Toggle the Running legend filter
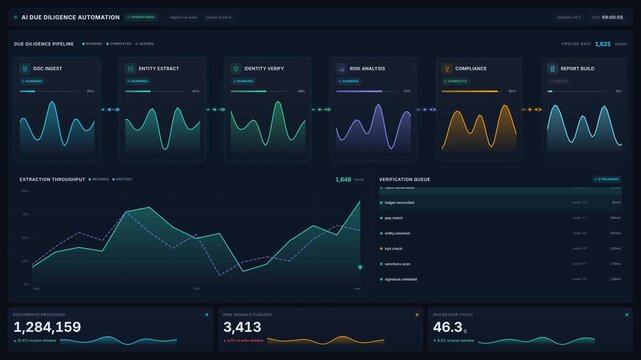Screen dimensions: 641x360 [92, 44]
